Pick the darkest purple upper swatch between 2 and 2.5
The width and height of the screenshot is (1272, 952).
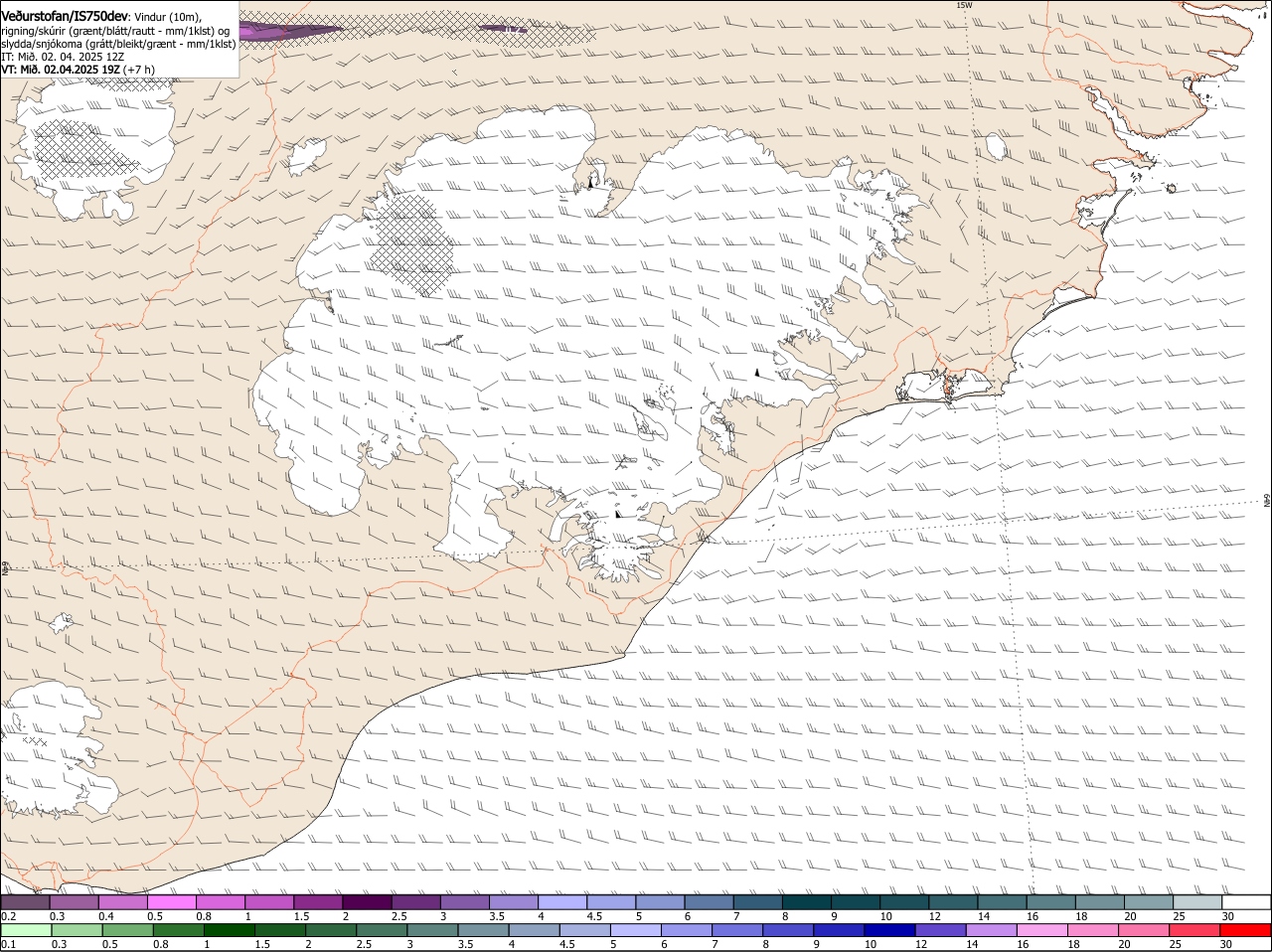point(367,902)
